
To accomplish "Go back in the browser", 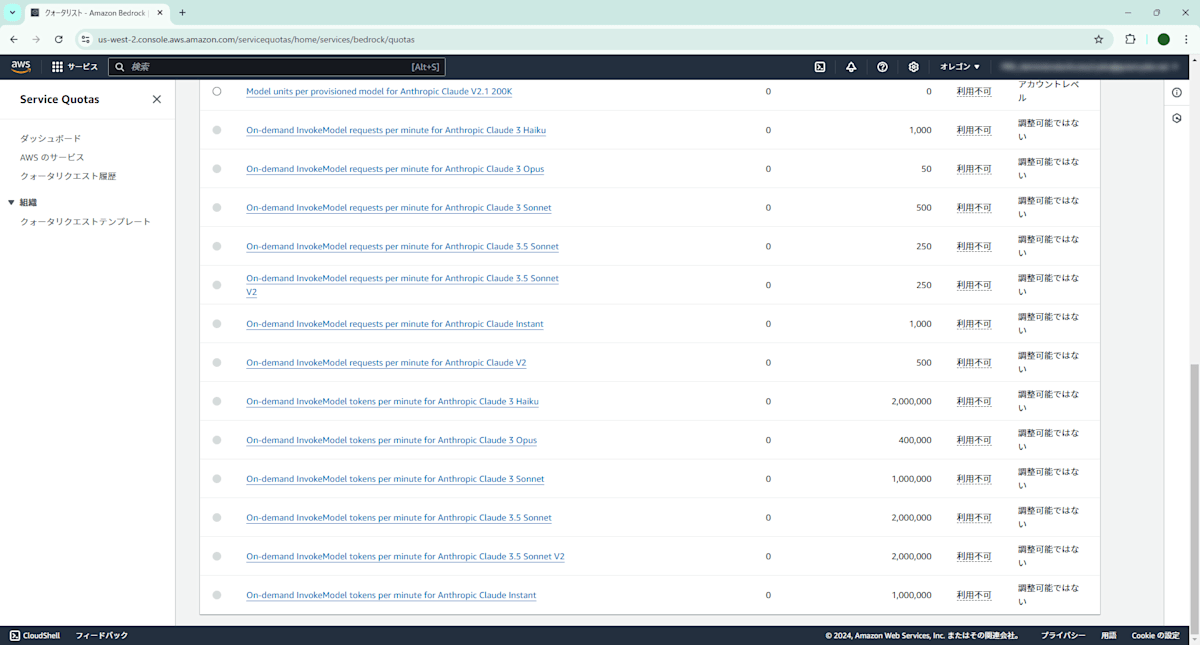I will coord(14,39).
